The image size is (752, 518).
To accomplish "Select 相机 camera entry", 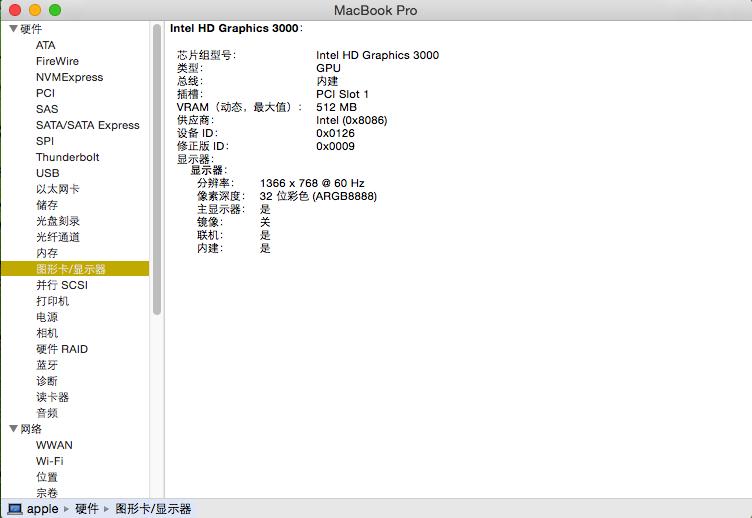I will 47,333.
